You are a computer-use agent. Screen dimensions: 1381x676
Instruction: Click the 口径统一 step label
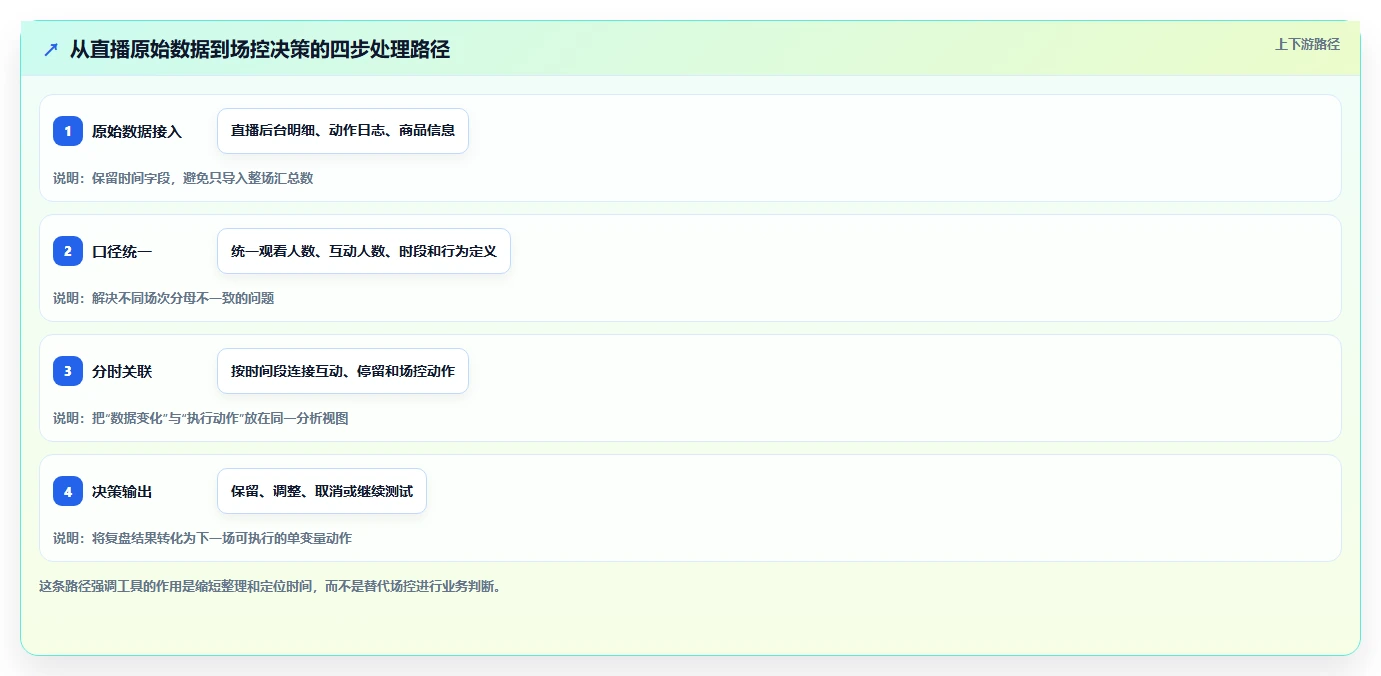click(x=122, y=251)
